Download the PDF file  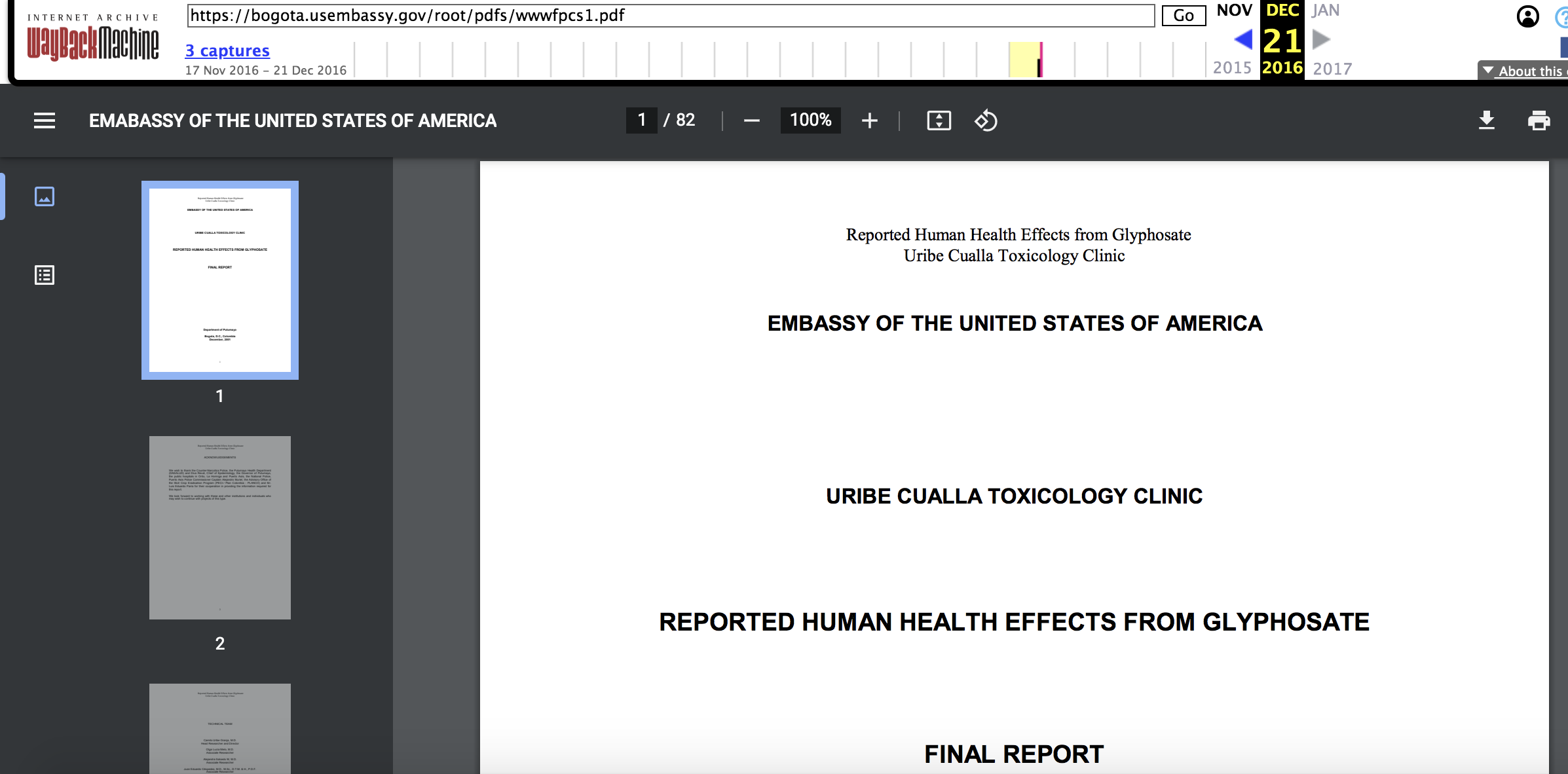[1486, 120]
